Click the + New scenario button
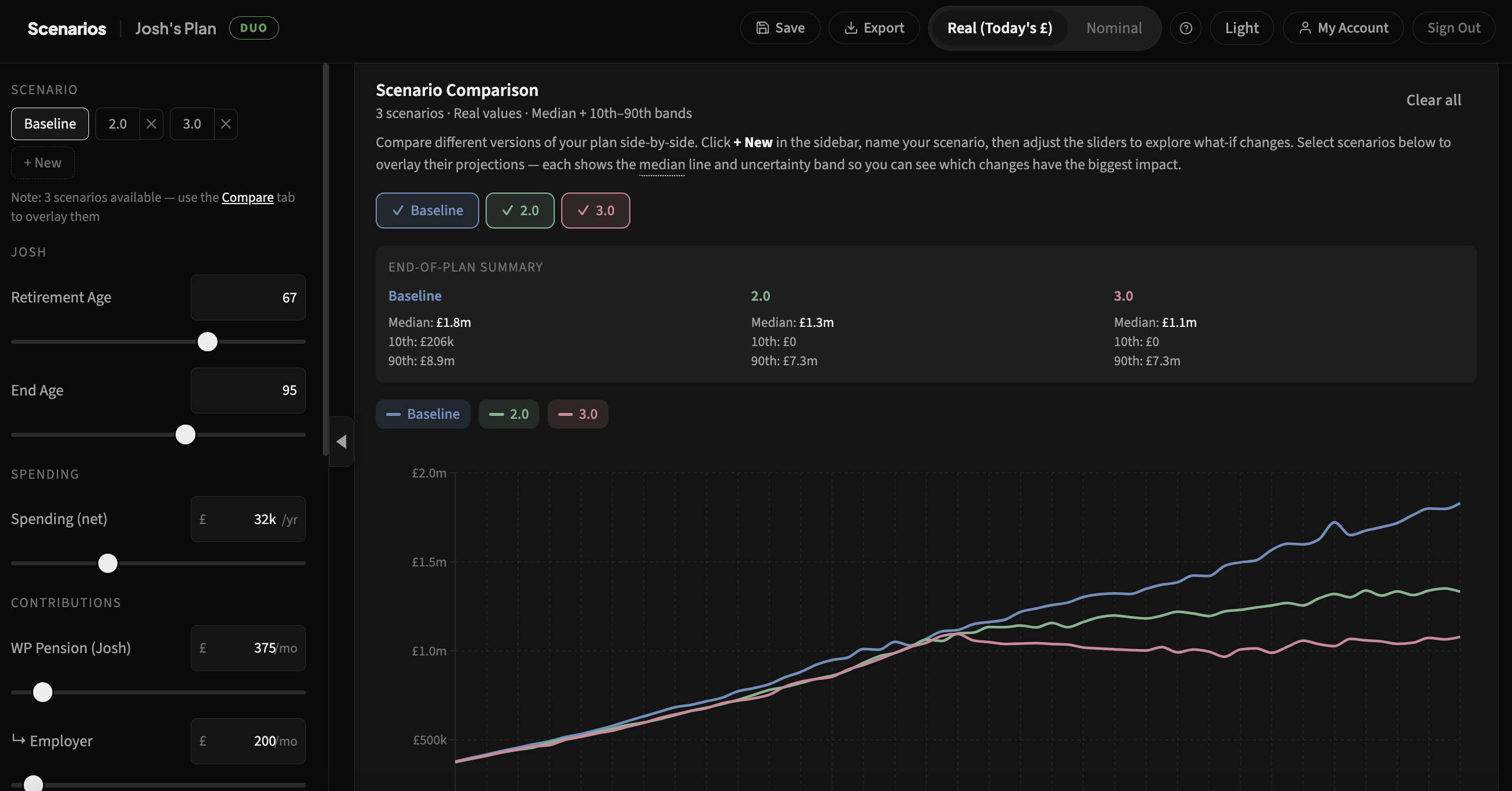The image size is (1512, 791). [x=42, y=163]
